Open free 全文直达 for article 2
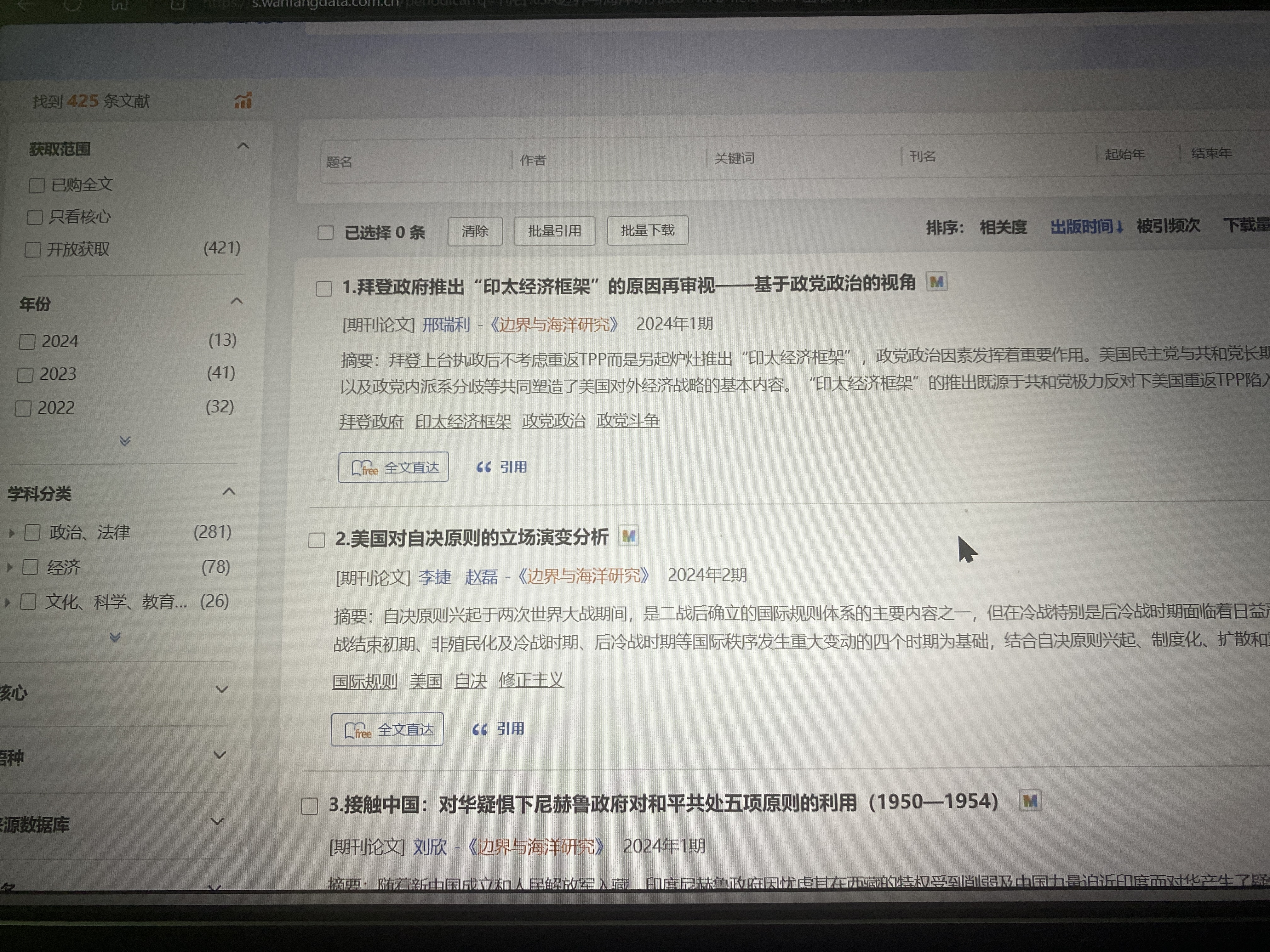 387,729
